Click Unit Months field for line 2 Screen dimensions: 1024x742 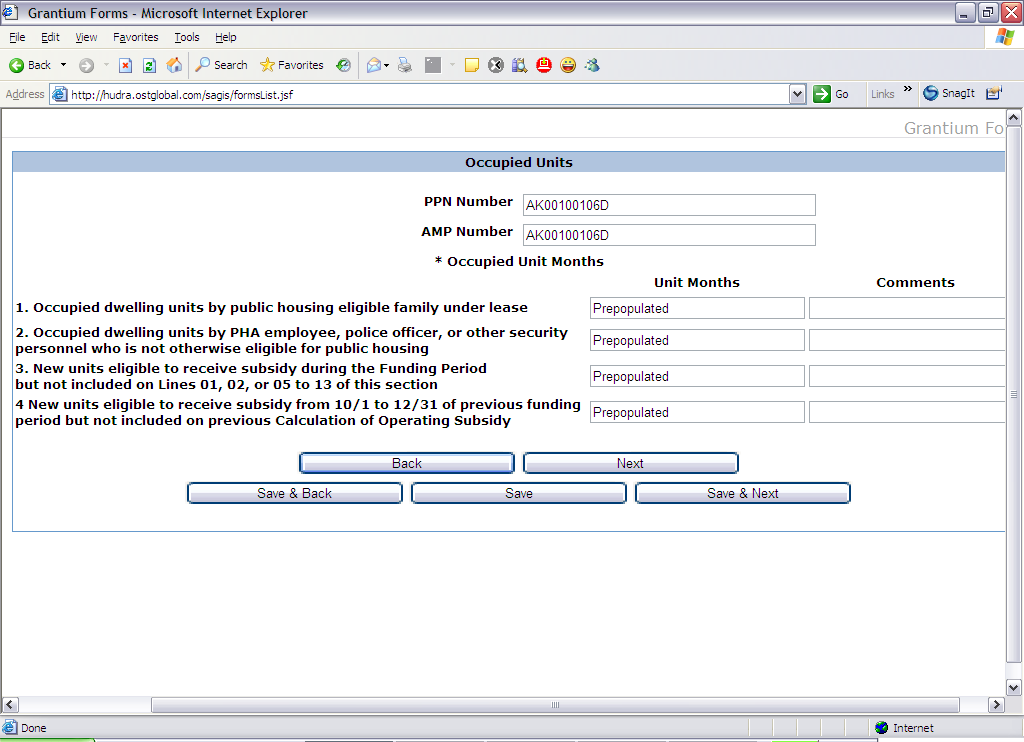pyautogui.click(x=697, y=340)
